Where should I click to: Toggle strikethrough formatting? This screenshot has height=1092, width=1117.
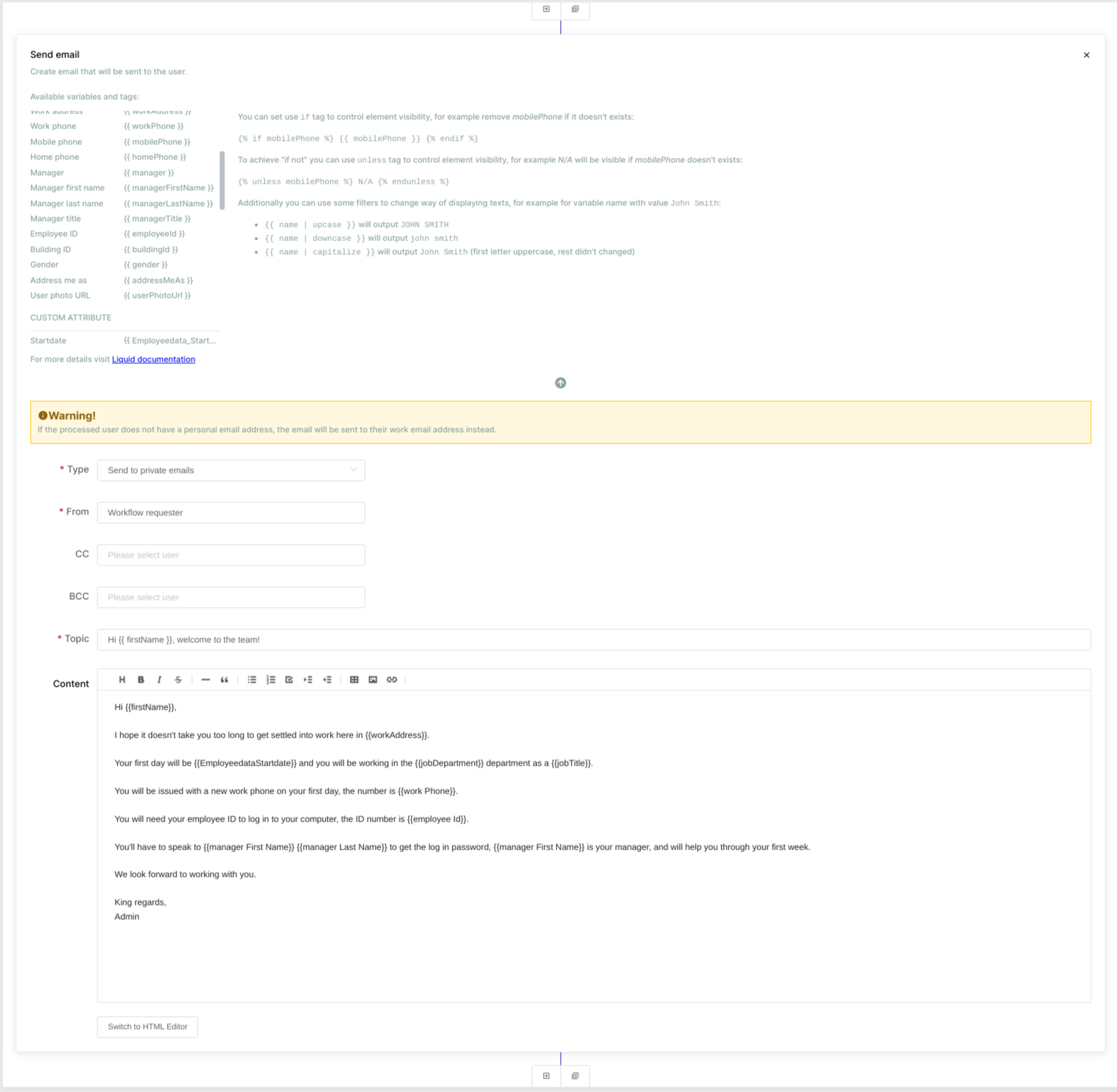[178, 679]
